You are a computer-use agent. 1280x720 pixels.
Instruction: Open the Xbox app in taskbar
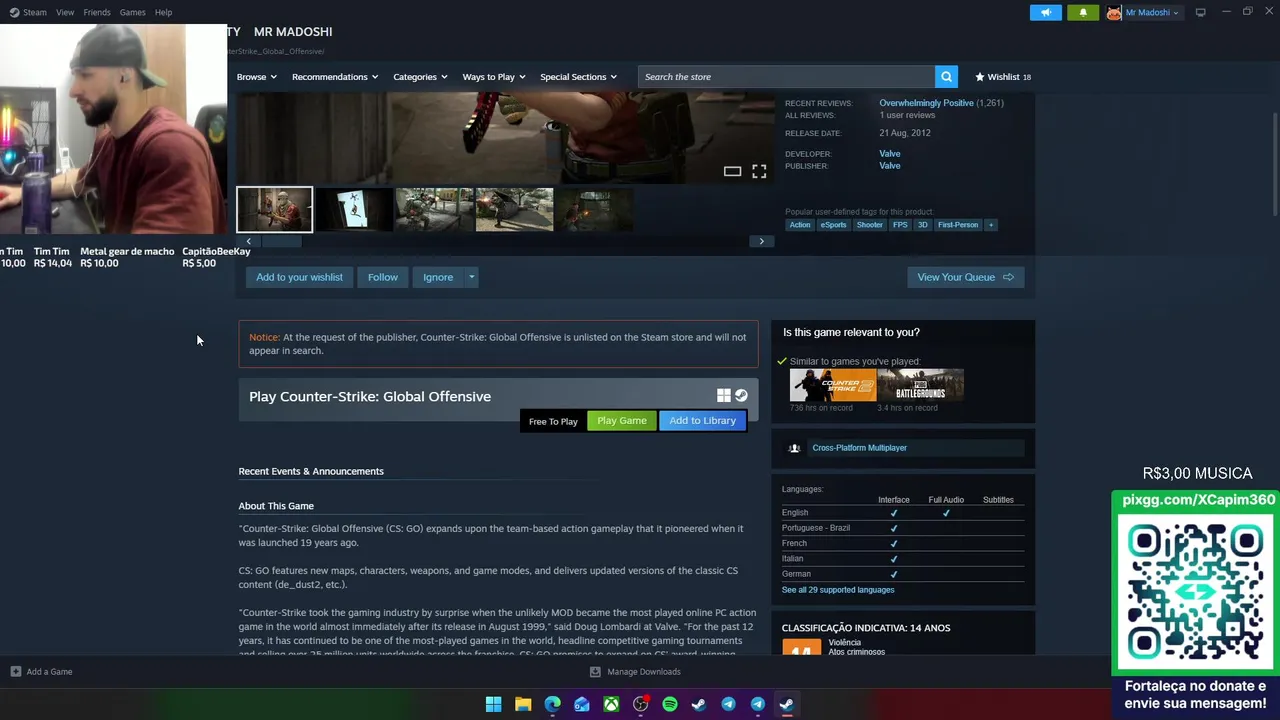(611, 704)
